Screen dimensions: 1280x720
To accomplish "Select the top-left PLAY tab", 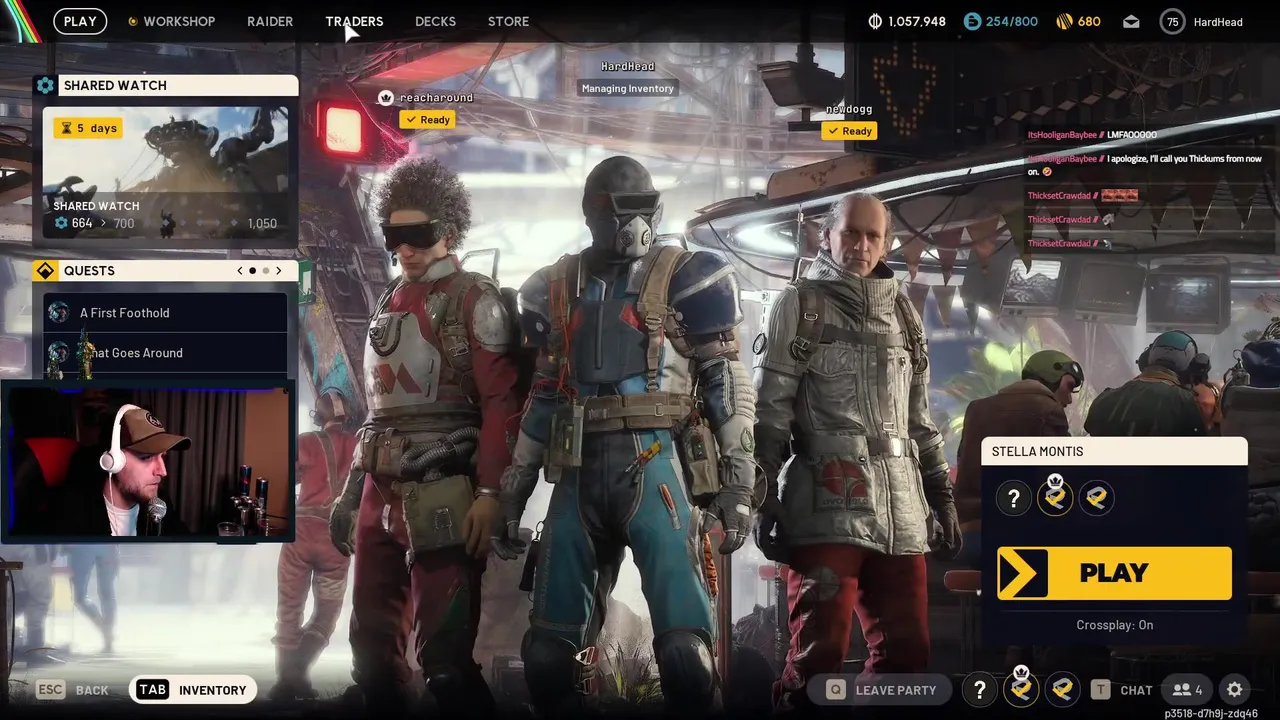I will click(80, 21).
